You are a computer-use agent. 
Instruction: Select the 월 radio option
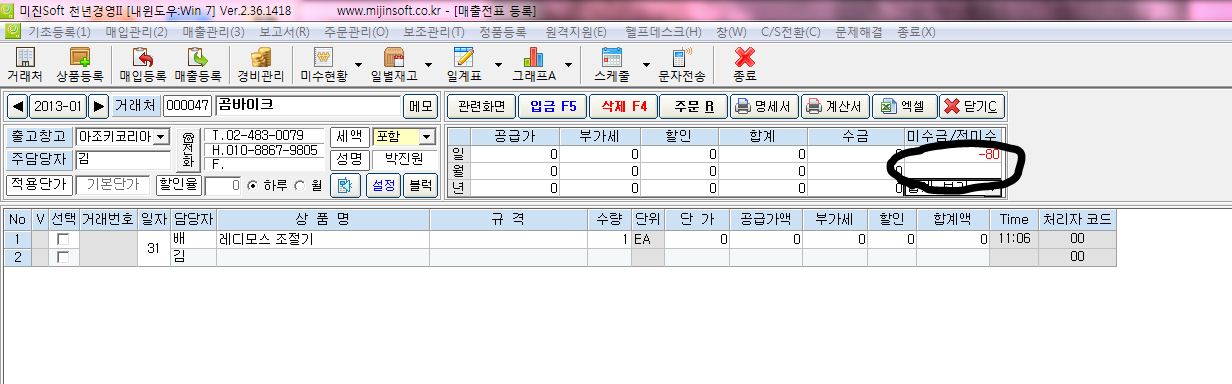[299, 186]
